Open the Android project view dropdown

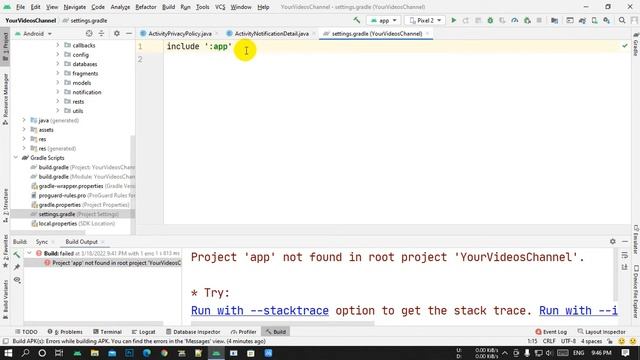coord(33,33)
